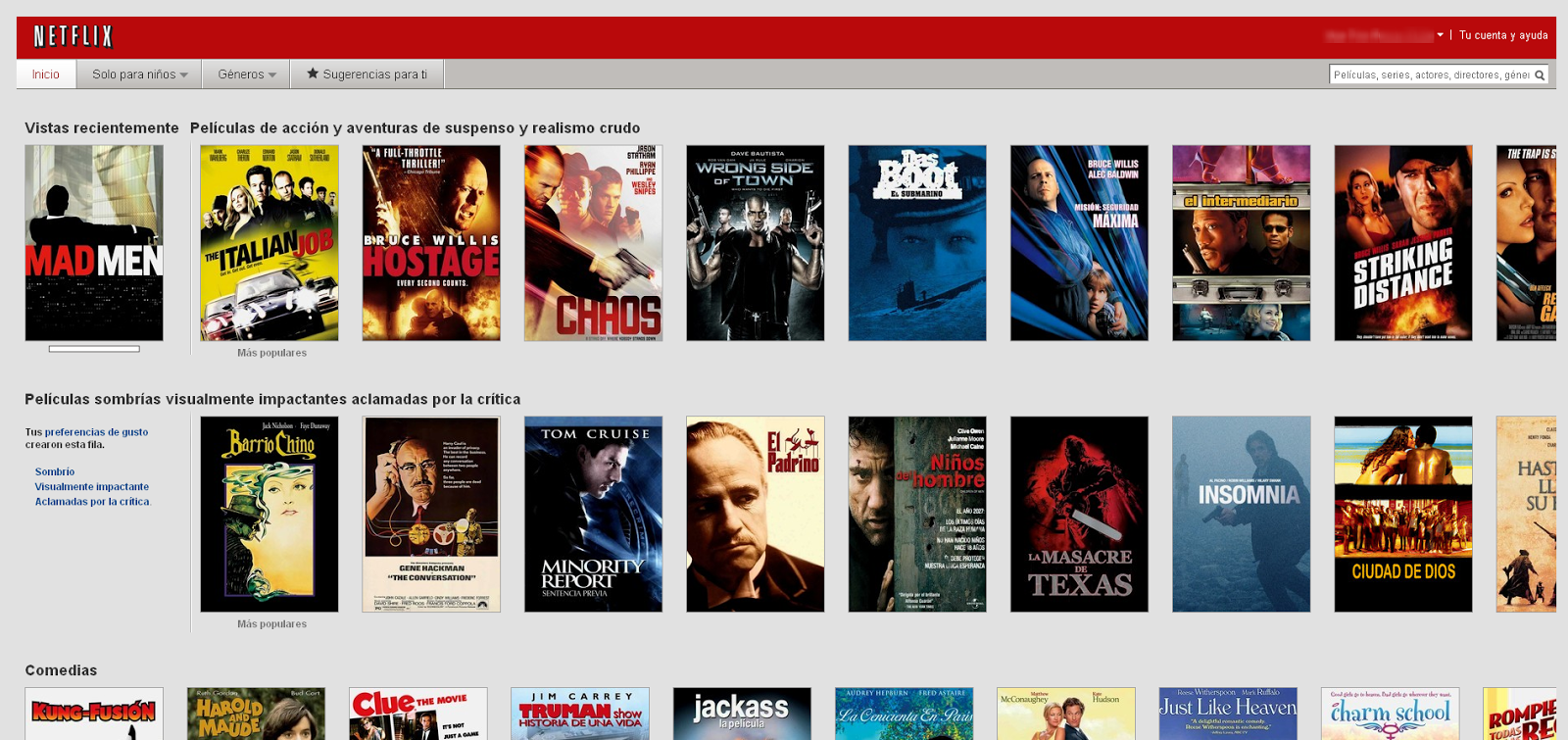Open the Insomnia poster
The width and height of the screenshot is (1568, 740).
point(1242,515)
